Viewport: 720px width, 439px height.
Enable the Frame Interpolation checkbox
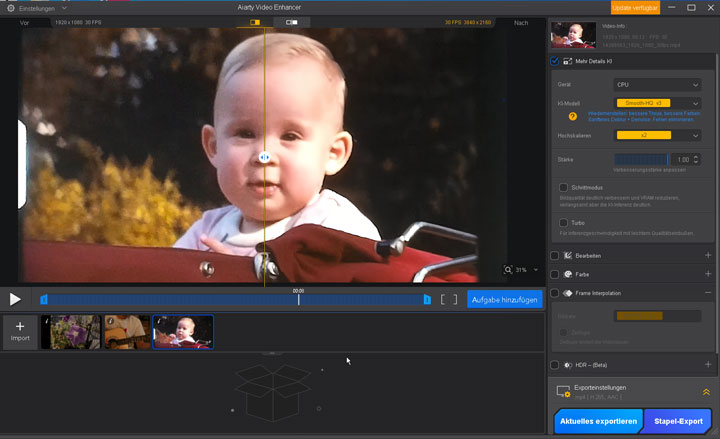[555, 293]
